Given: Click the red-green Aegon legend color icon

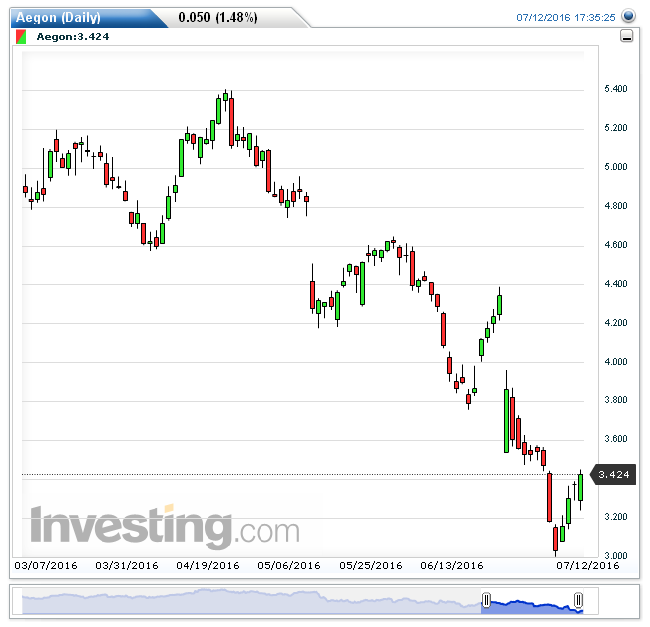Looking at the screenshot, I should coord(21,36).
